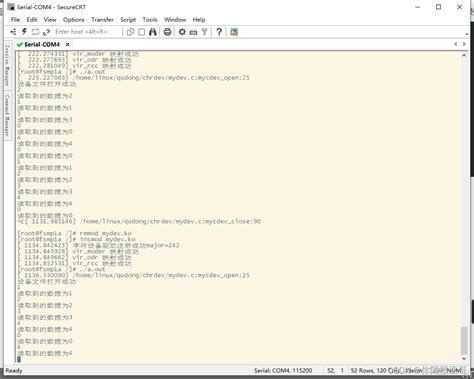
Task: Click the Public Key Assistant icon
Action: pyautogui.click(x=204, y=32)
